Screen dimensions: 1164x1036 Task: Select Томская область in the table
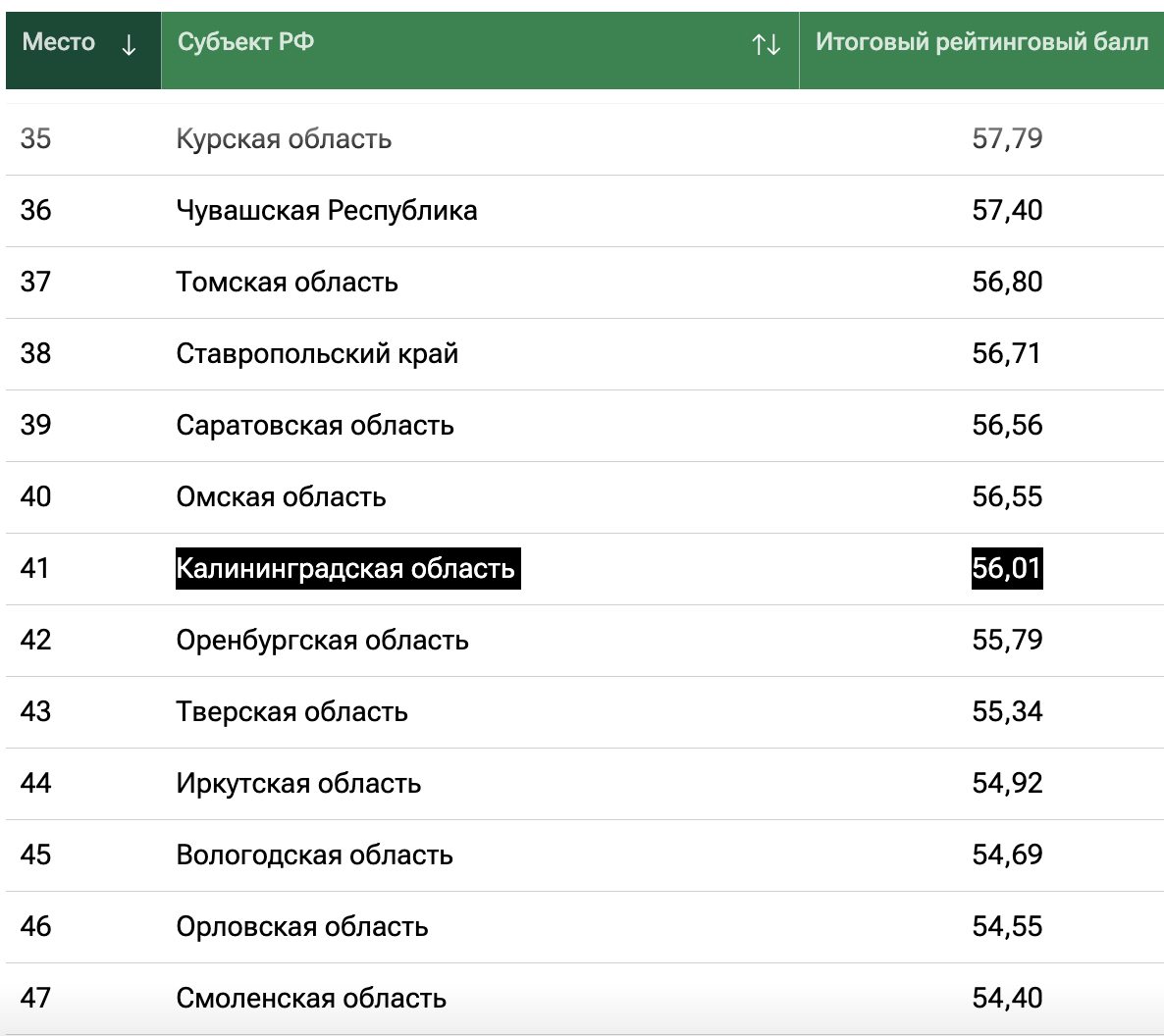click(287, 283)
